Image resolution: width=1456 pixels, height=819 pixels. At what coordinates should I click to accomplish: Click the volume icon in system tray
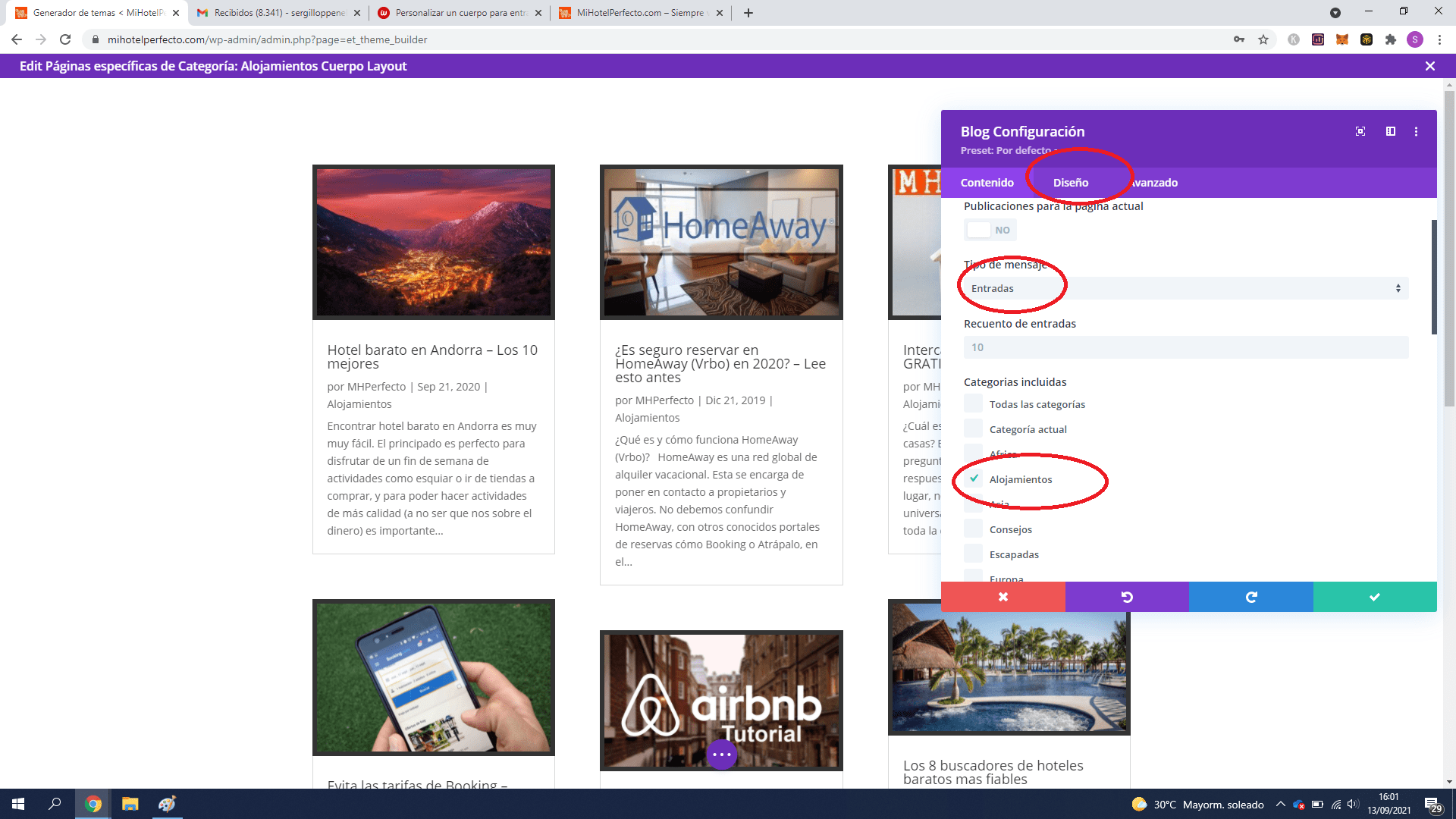(x=1353, y=804)
